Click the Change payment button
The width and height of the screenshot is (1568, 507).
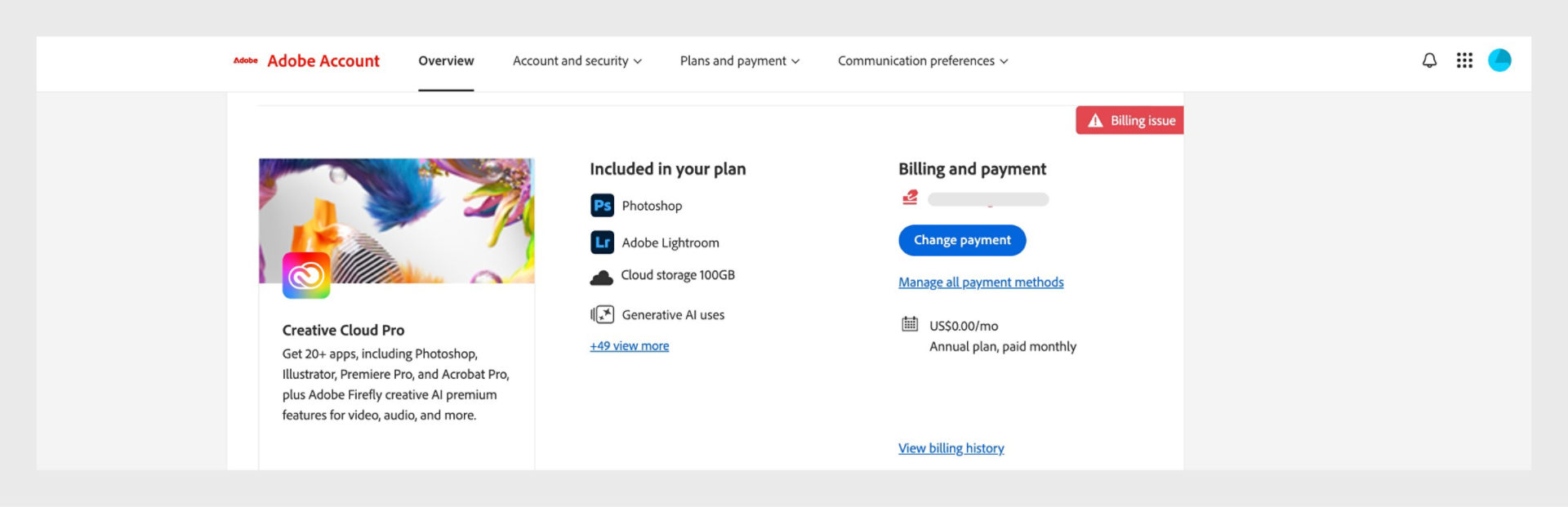coord(962,240)
